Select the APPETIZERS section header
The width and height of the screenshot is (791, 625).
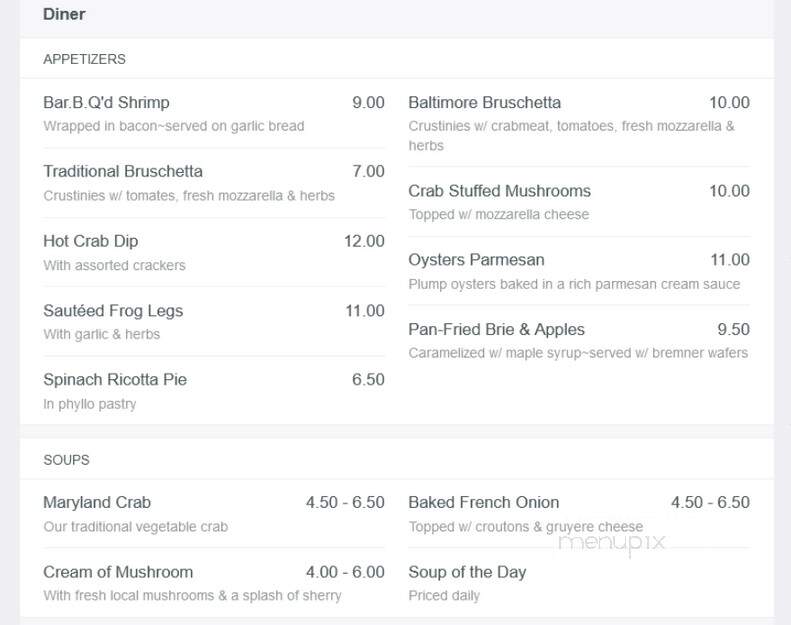pyautogui.click(x=84, y=59)
